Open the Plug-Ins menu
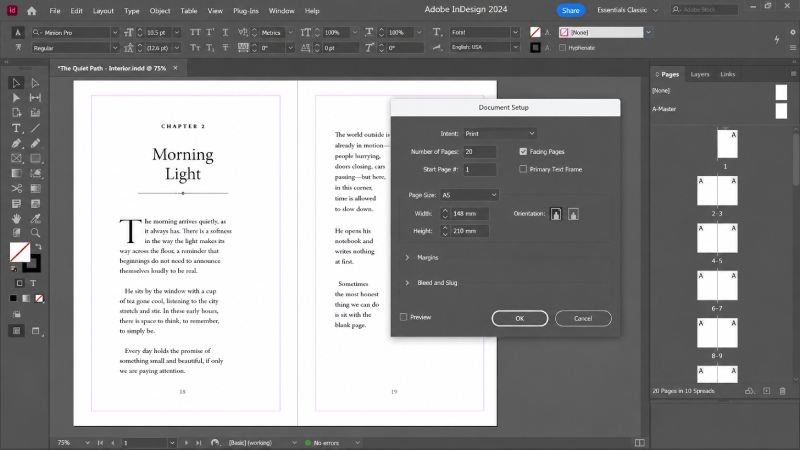Image resolution: width=800 pixels, height=450 pixels. 245,11
